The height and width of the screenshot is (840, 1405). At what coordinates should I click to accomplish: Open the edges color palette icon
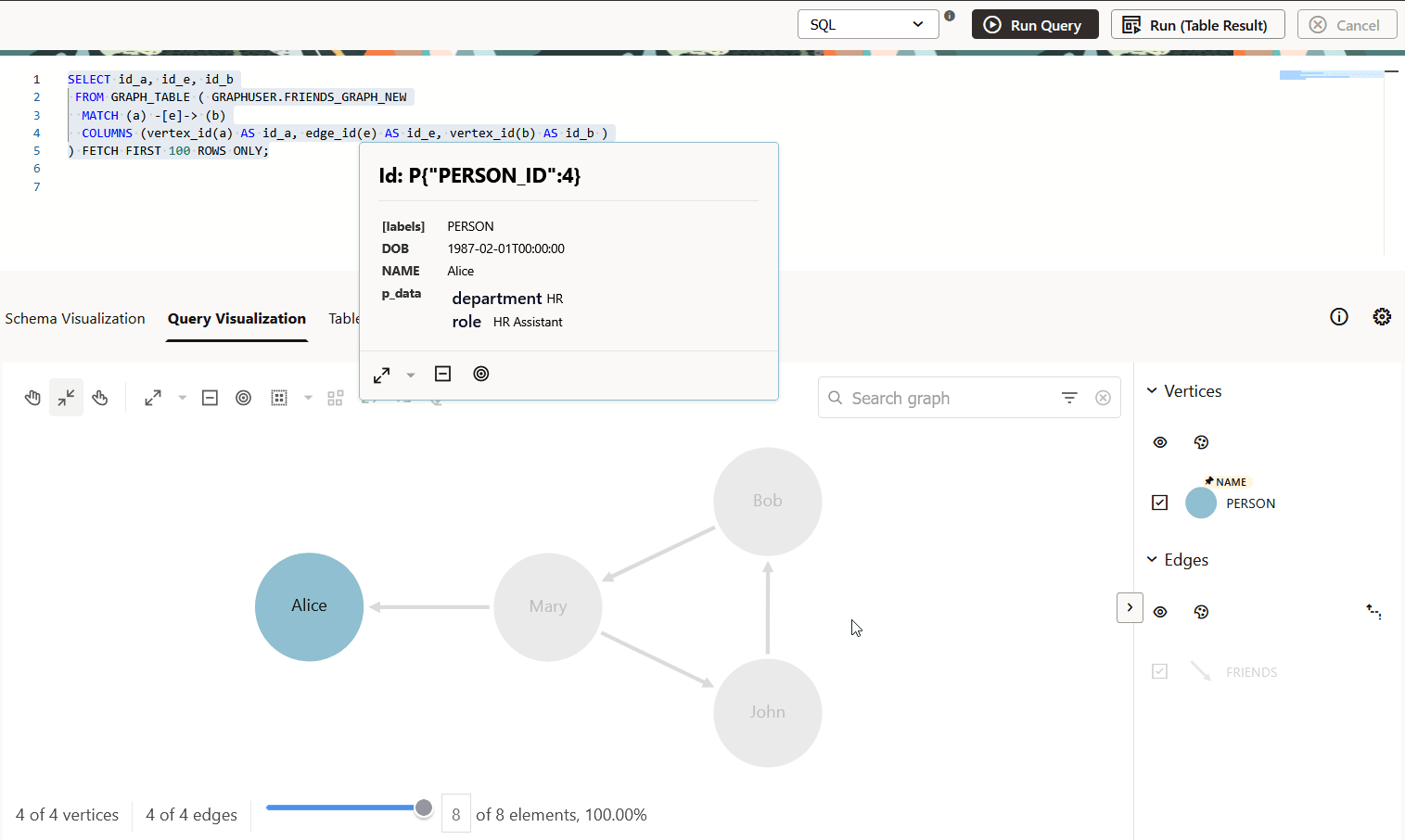click(1201, 612)
